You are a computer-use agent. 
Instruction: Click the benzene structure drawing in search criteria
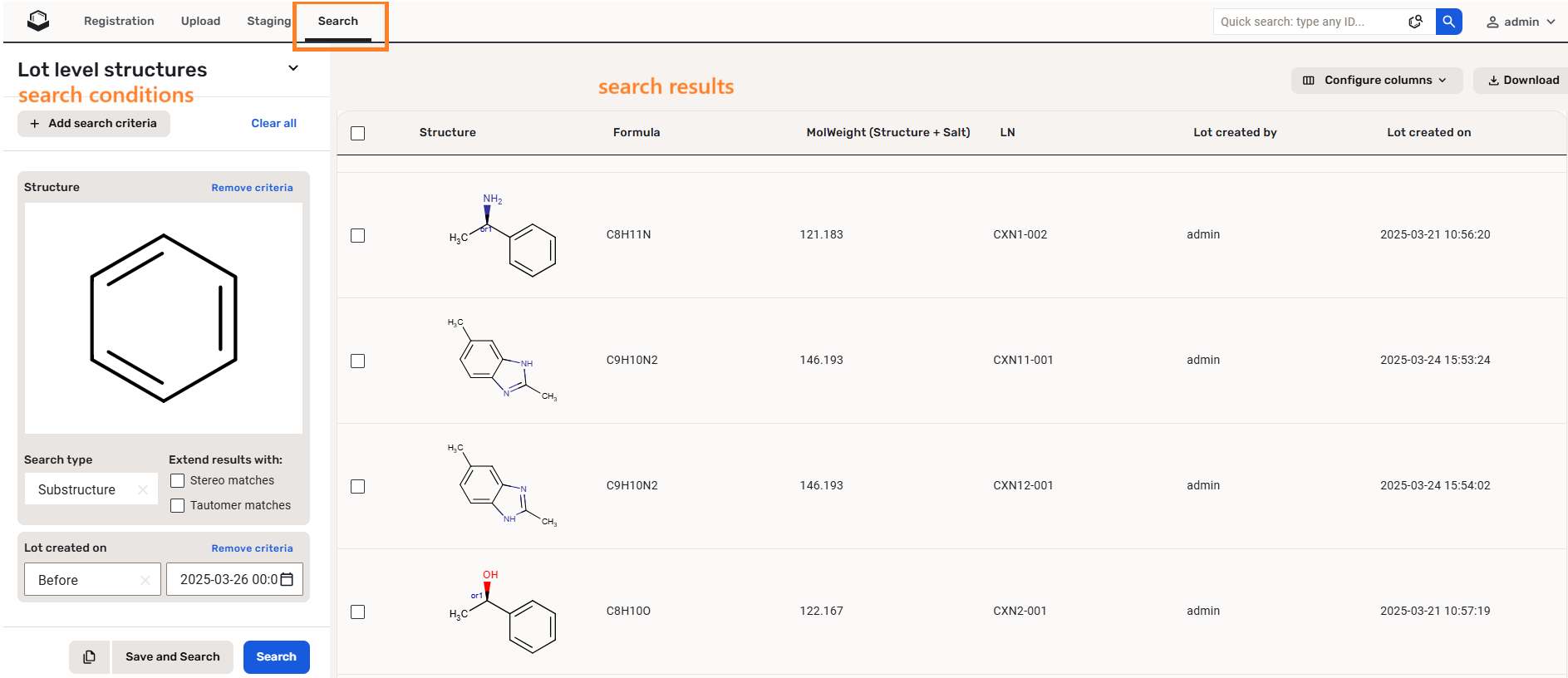(164, 318)
